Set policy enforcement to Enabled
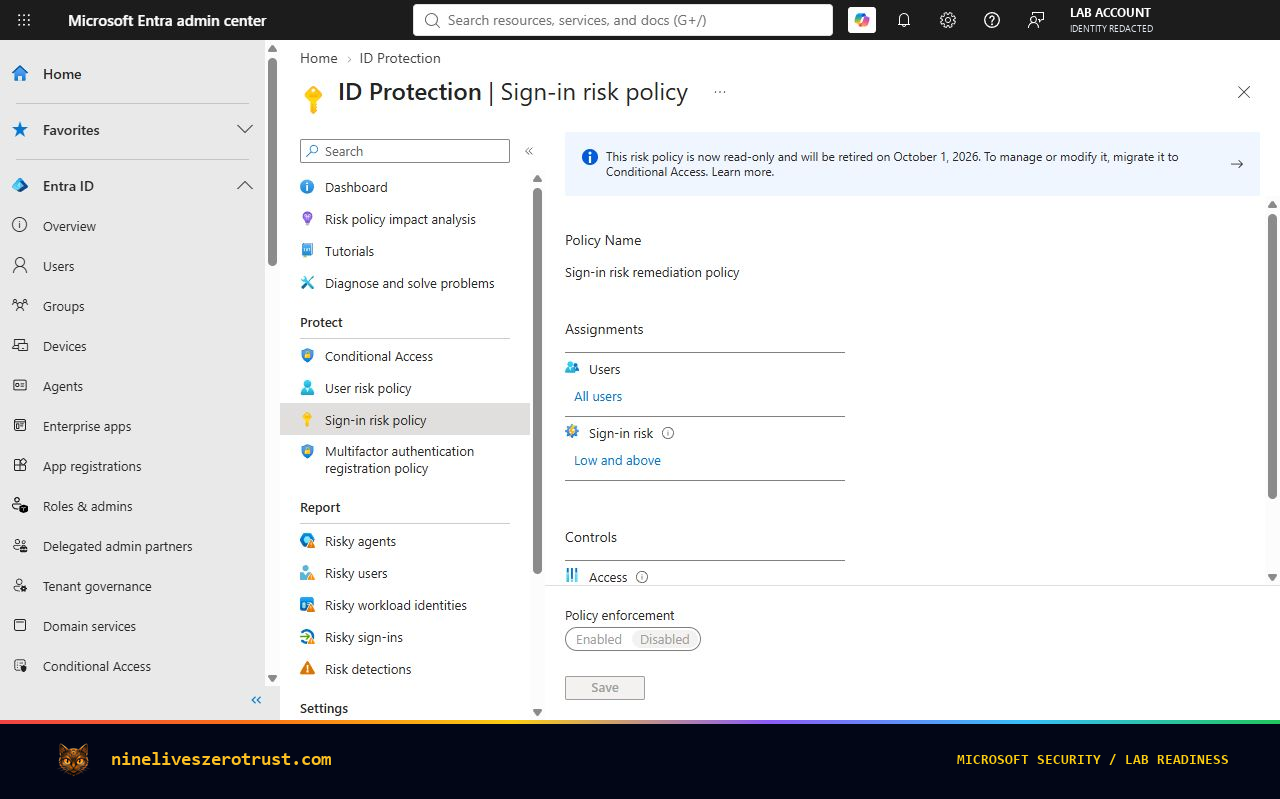The height and width of the screenshot is (799, 1280). click(x=599, y=639)
